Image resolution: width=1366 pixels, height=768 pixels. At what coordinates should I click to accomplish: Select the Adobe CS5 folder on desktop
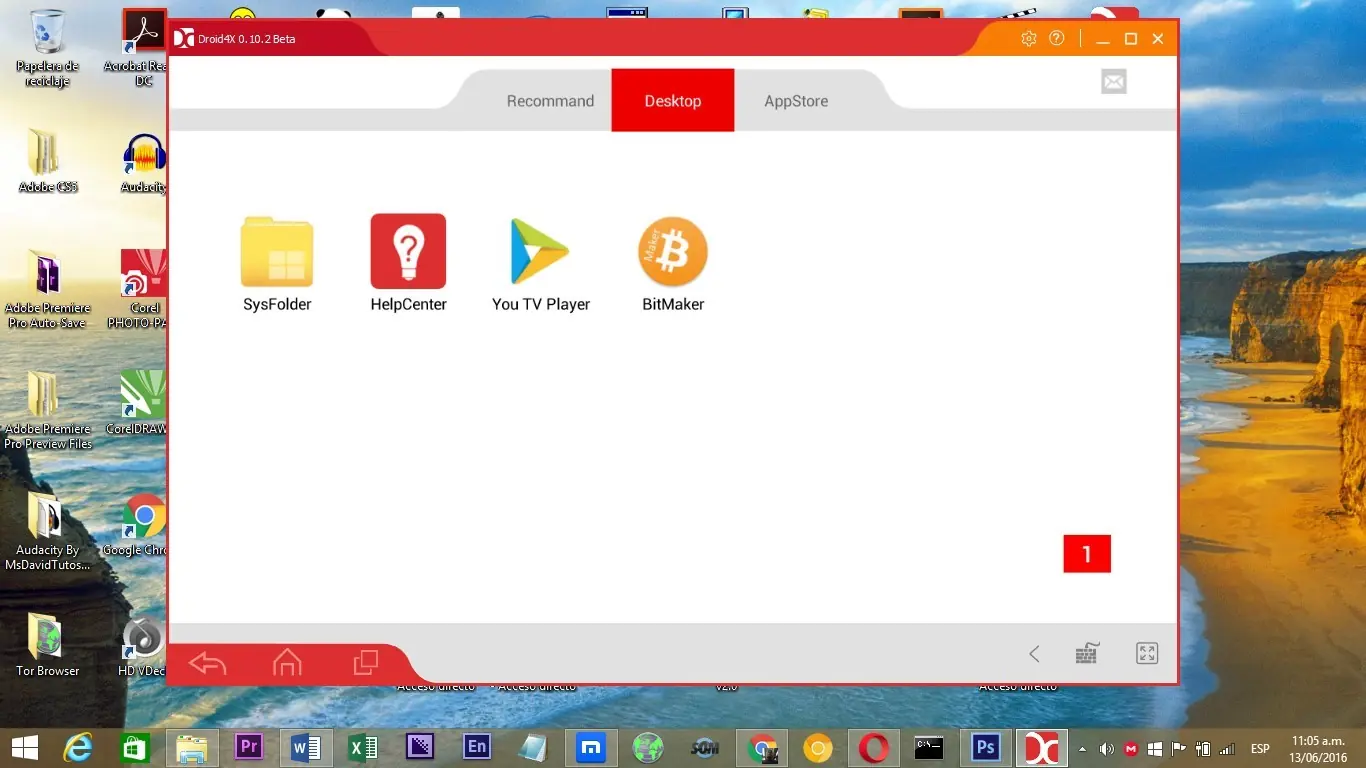(47, 162)
